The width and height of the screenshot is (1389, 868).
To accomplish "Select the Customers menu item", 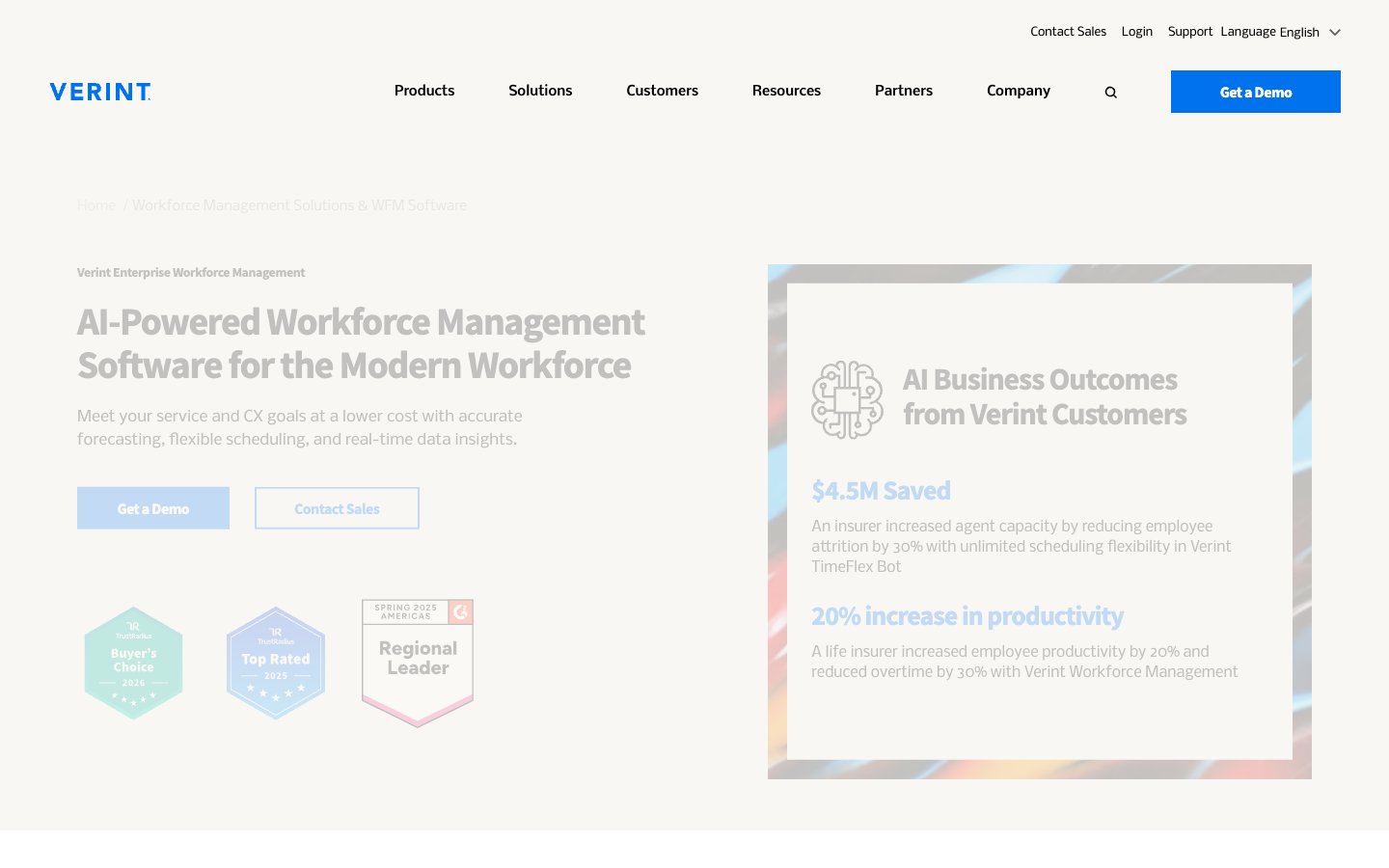I will point(663,91).
